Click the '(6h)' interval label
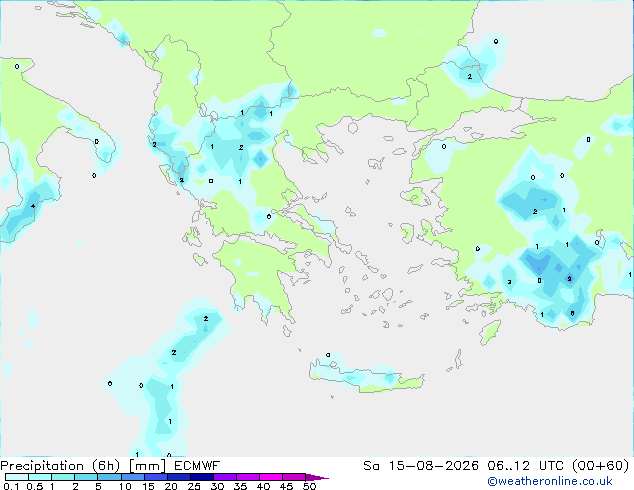The width and height of the screenshot is (634, 490). (x=106, y=466)
